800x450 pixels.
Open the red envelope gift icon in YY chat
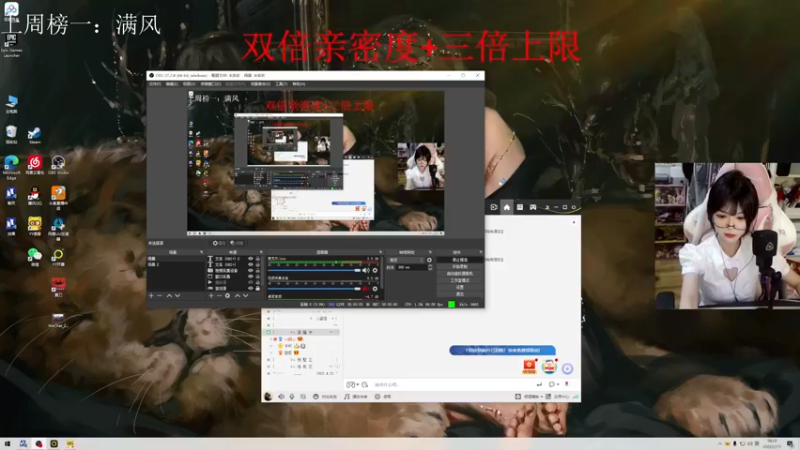click(x=529, y=366)
